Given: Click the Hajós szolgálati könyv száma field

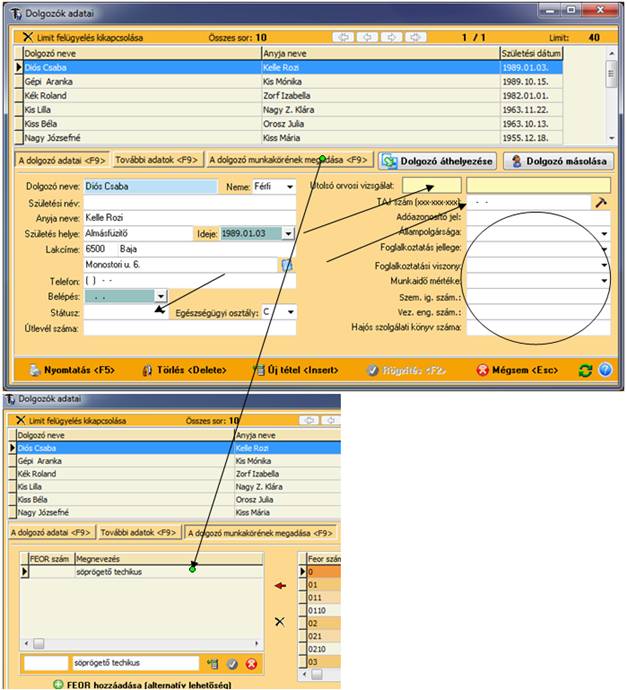Looking at the screenshot, I should pos(538,328).
